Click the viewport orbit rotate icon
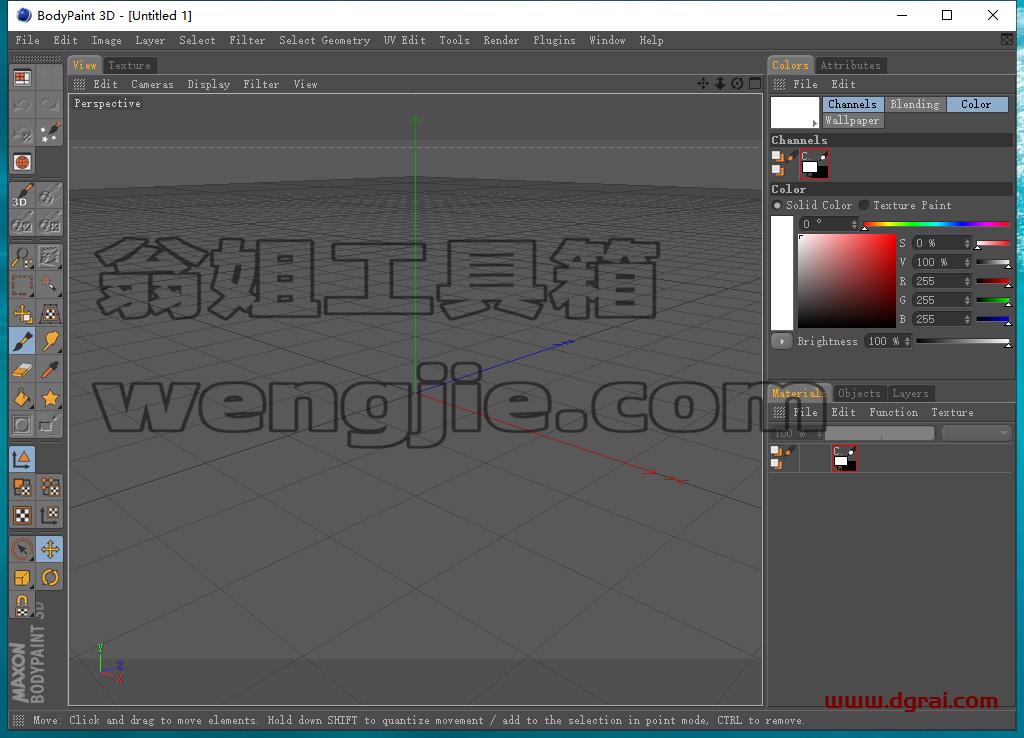 tap(737, 84)
